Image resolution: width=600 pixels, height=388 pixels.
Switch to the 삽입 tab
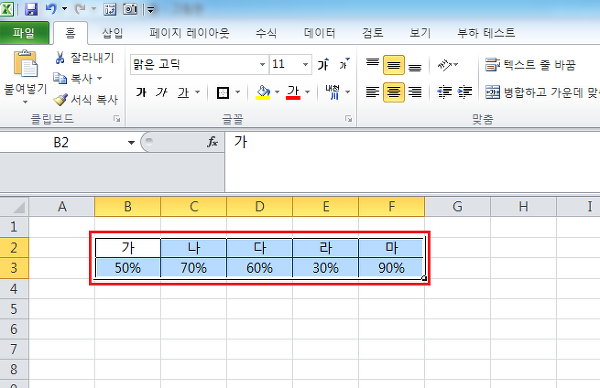click(112, 33)
